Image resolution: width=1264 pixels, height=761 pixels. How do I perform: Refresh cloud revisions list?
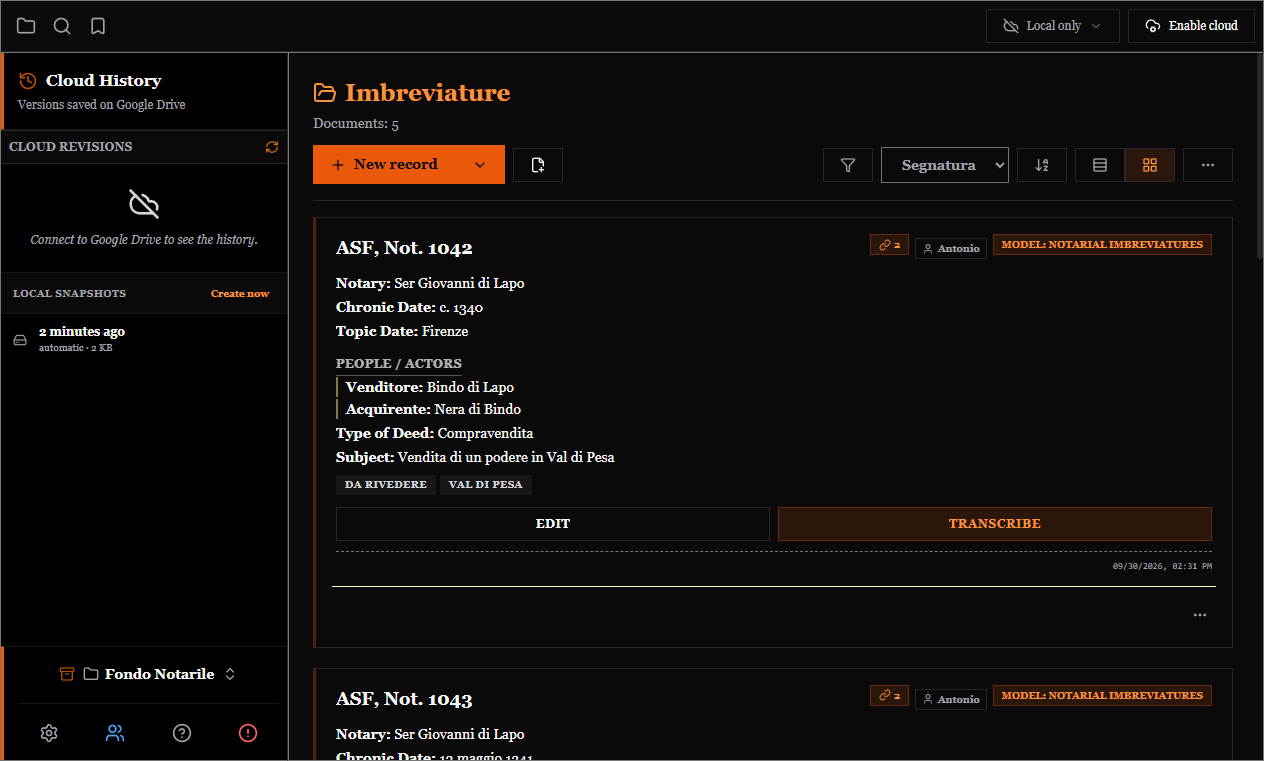coord(272,147)
